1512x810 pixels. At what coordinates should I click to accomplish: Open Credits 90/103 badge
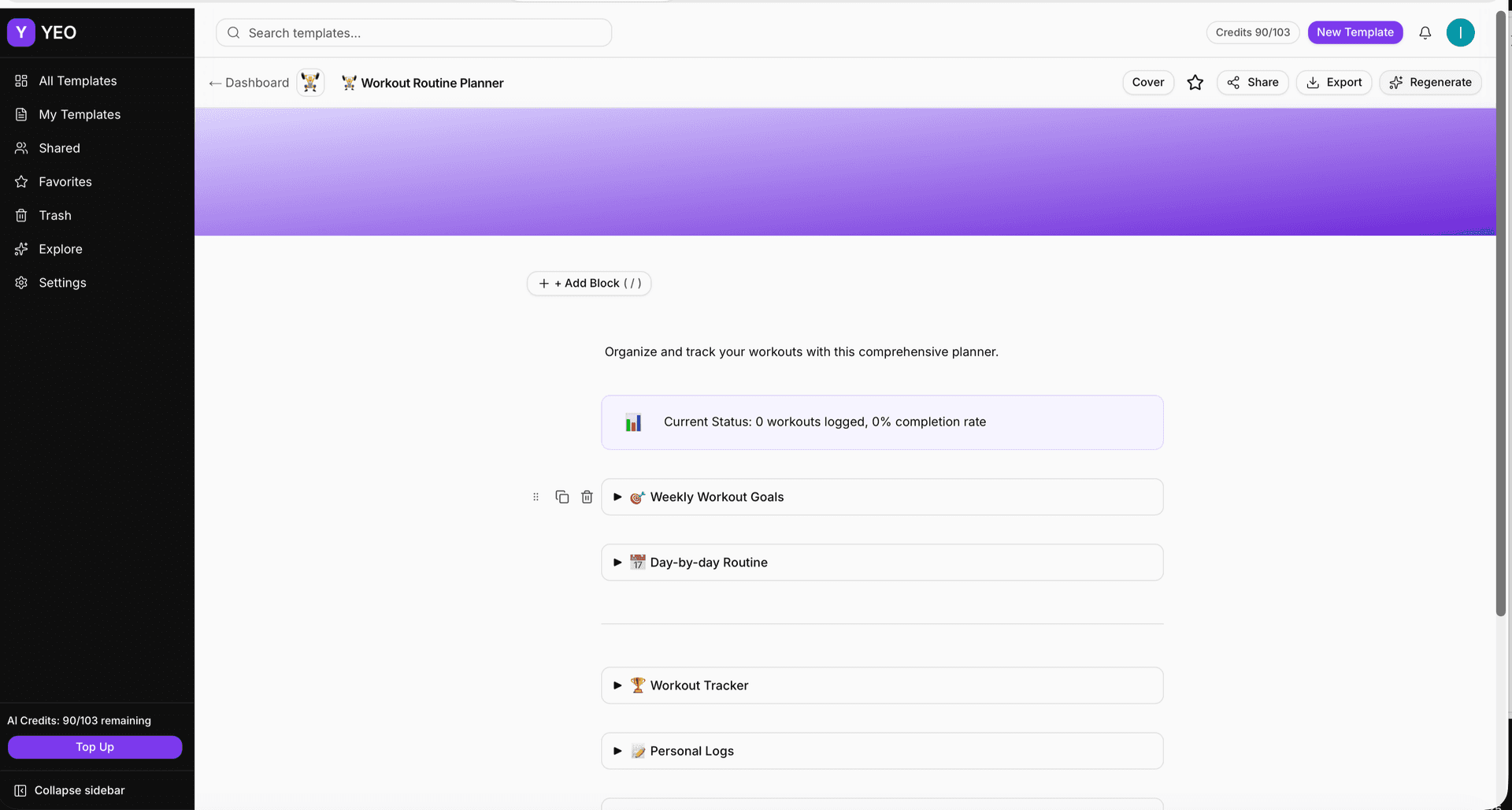(x=1253, y=32)
